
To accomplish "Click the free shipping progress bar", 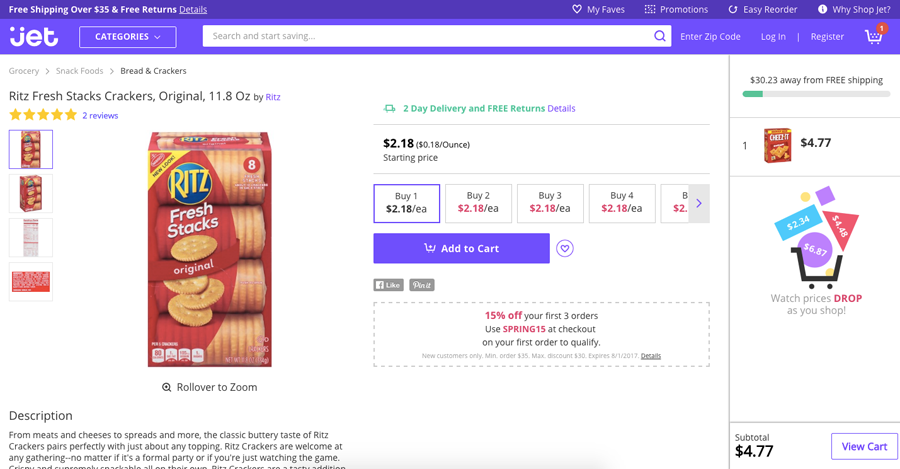I will pos(816,94).
